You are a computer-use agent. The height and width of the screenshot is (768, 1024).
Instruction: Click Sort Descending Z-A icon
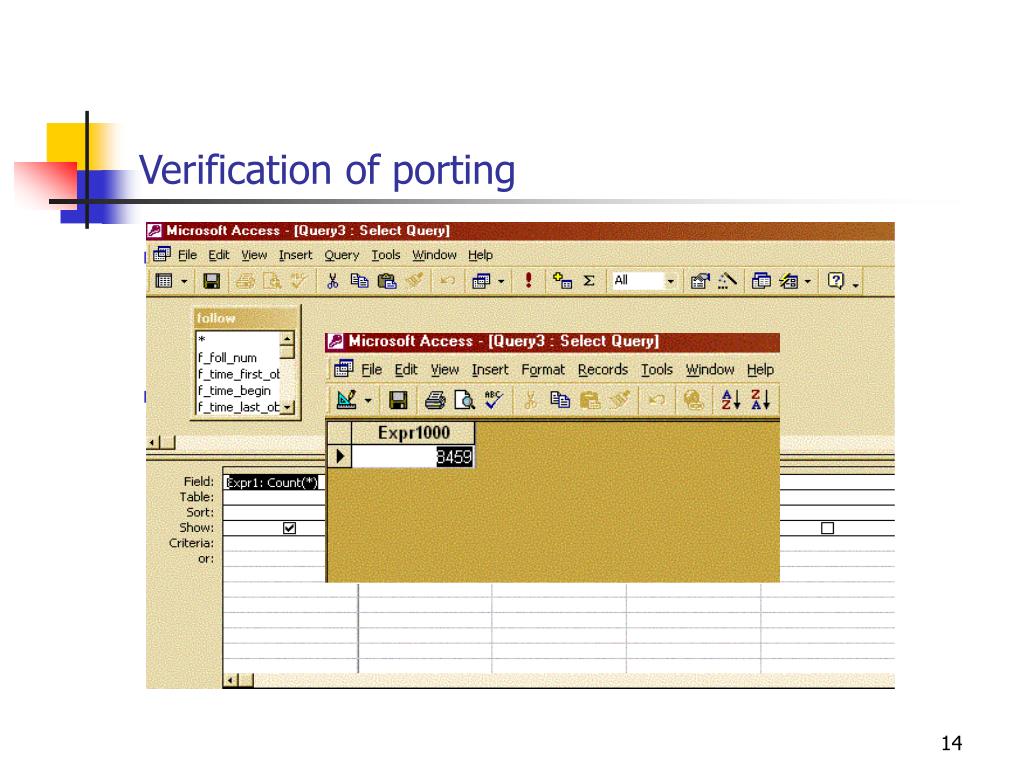click(x=760, y=400)
